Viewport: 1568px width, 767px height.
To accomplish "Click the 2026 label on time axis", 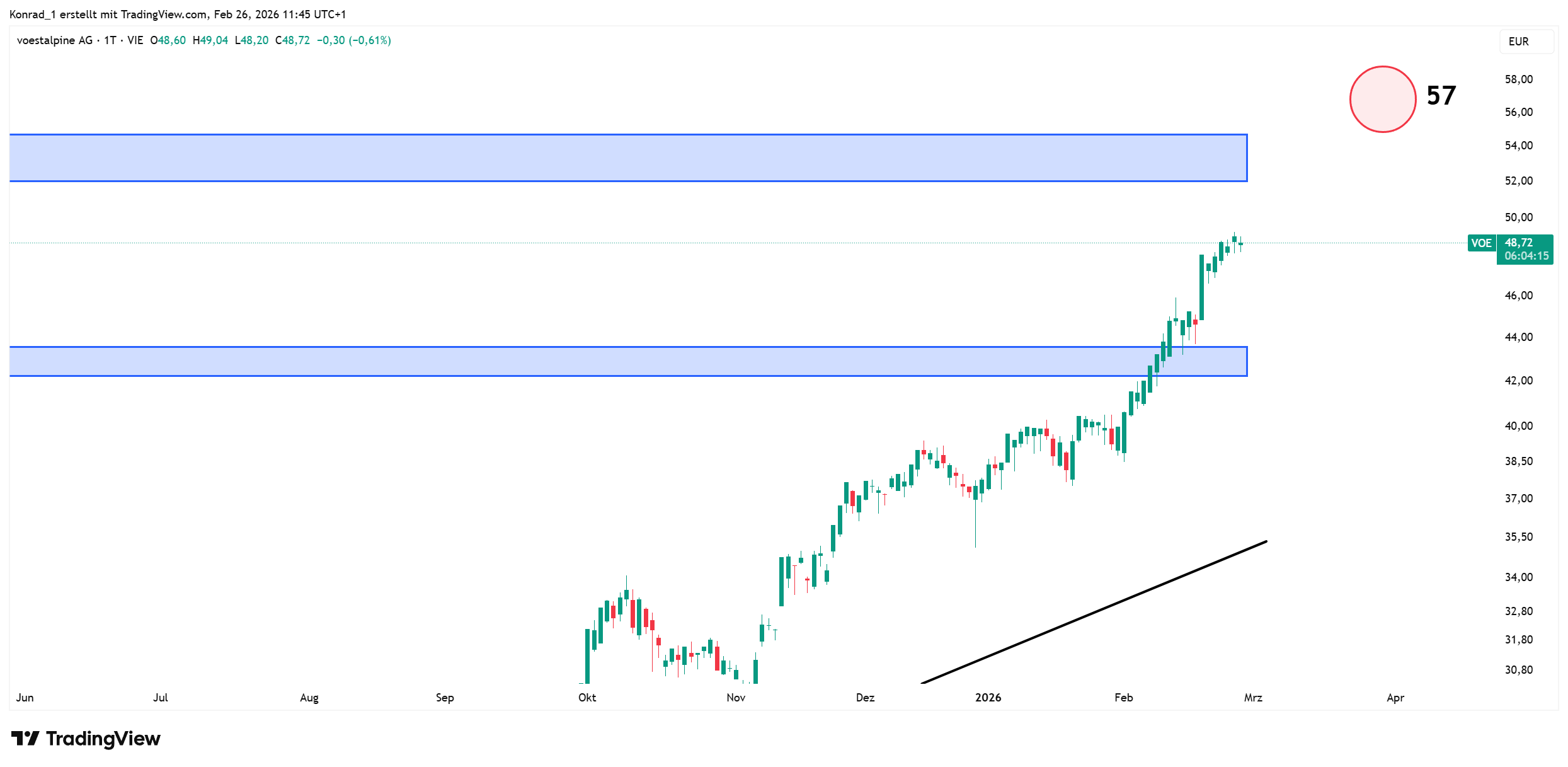I will coord(988,698).
